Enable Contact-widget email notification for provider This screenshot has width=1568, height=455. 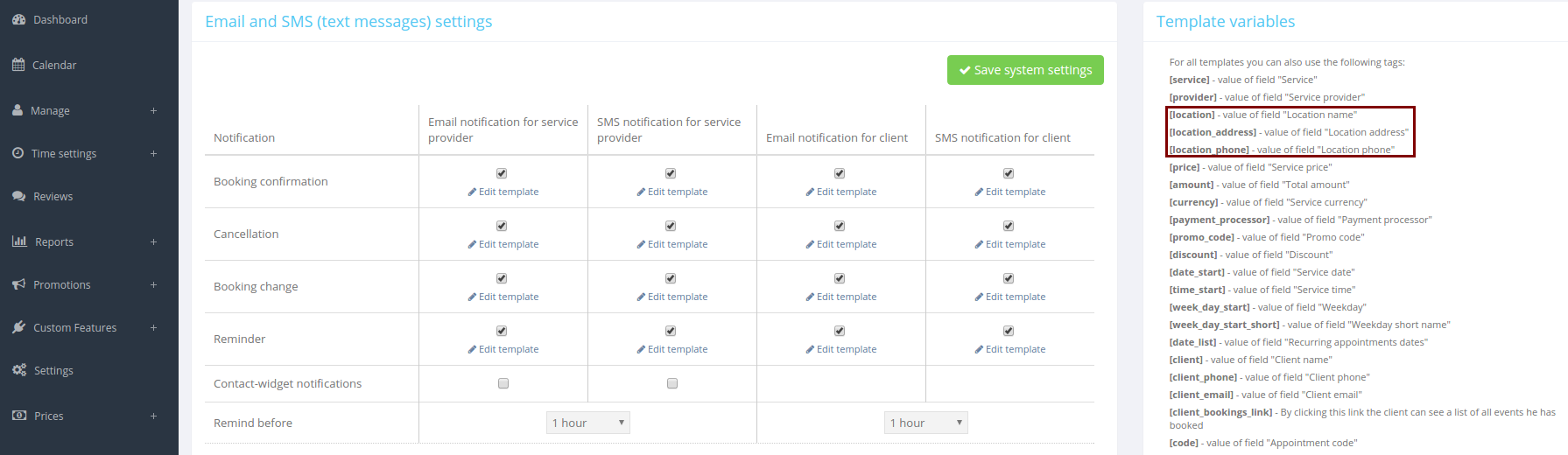point(503,383)
